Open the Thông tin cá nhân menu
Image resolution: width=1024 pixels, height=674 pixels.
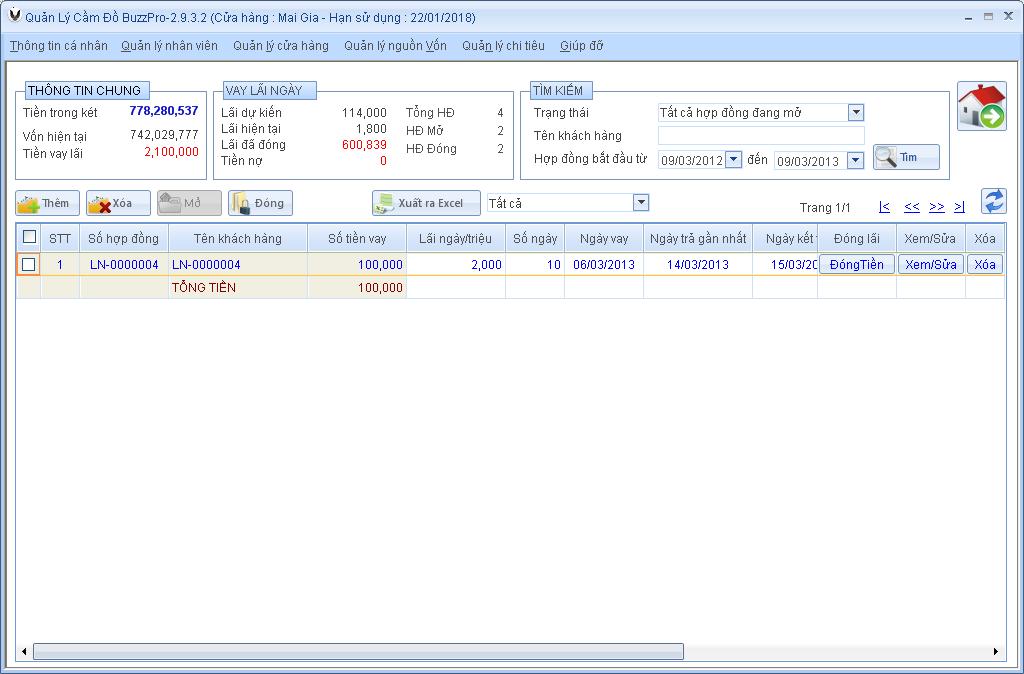click(x=59, y=46)
